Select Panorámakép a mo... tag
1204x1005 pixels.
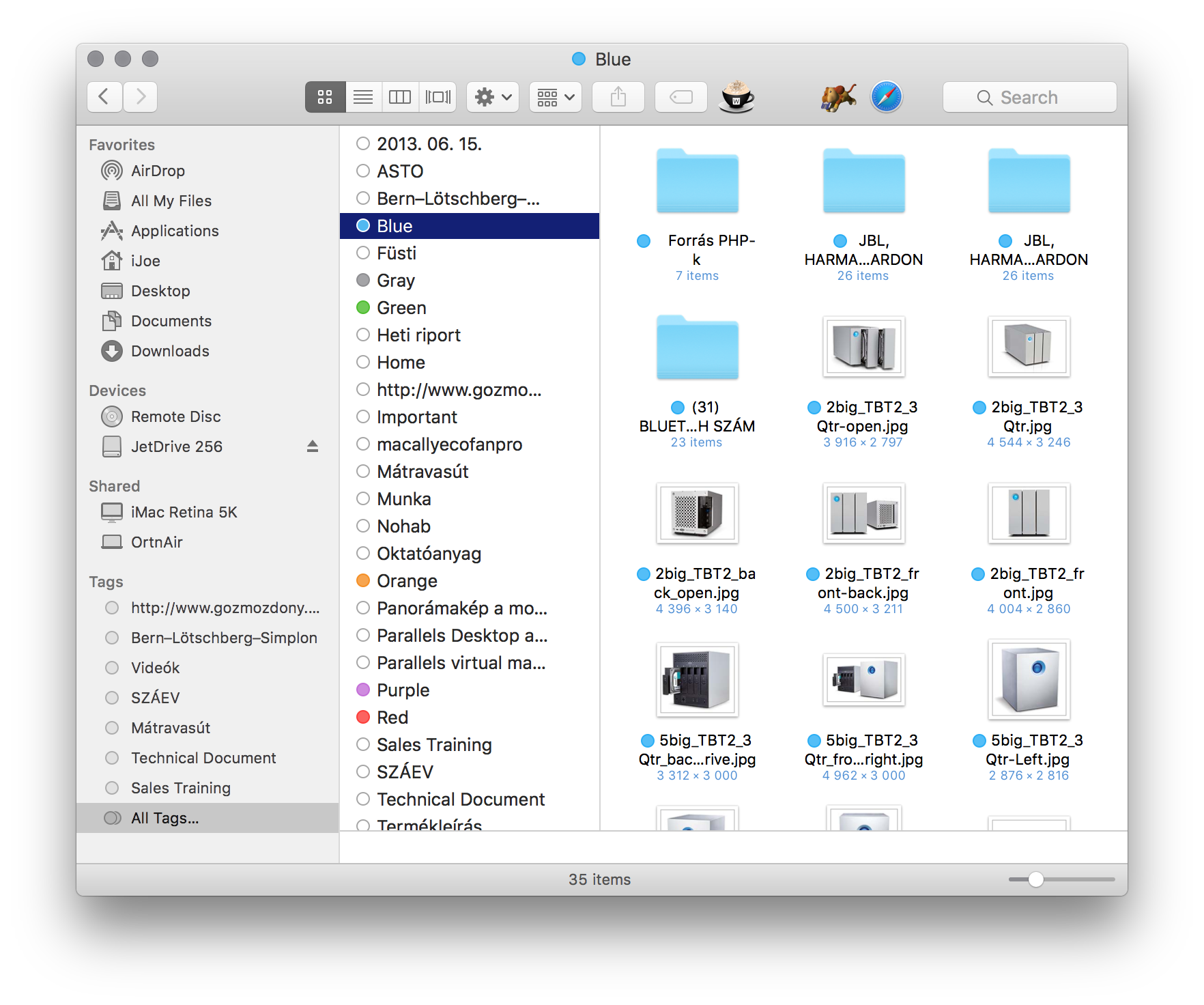point(470,608)
